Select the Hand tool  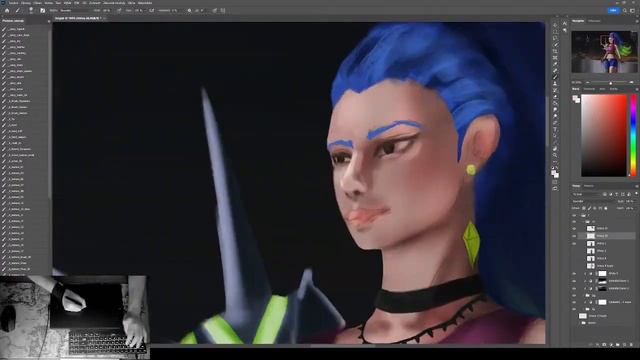pos(555,149)
